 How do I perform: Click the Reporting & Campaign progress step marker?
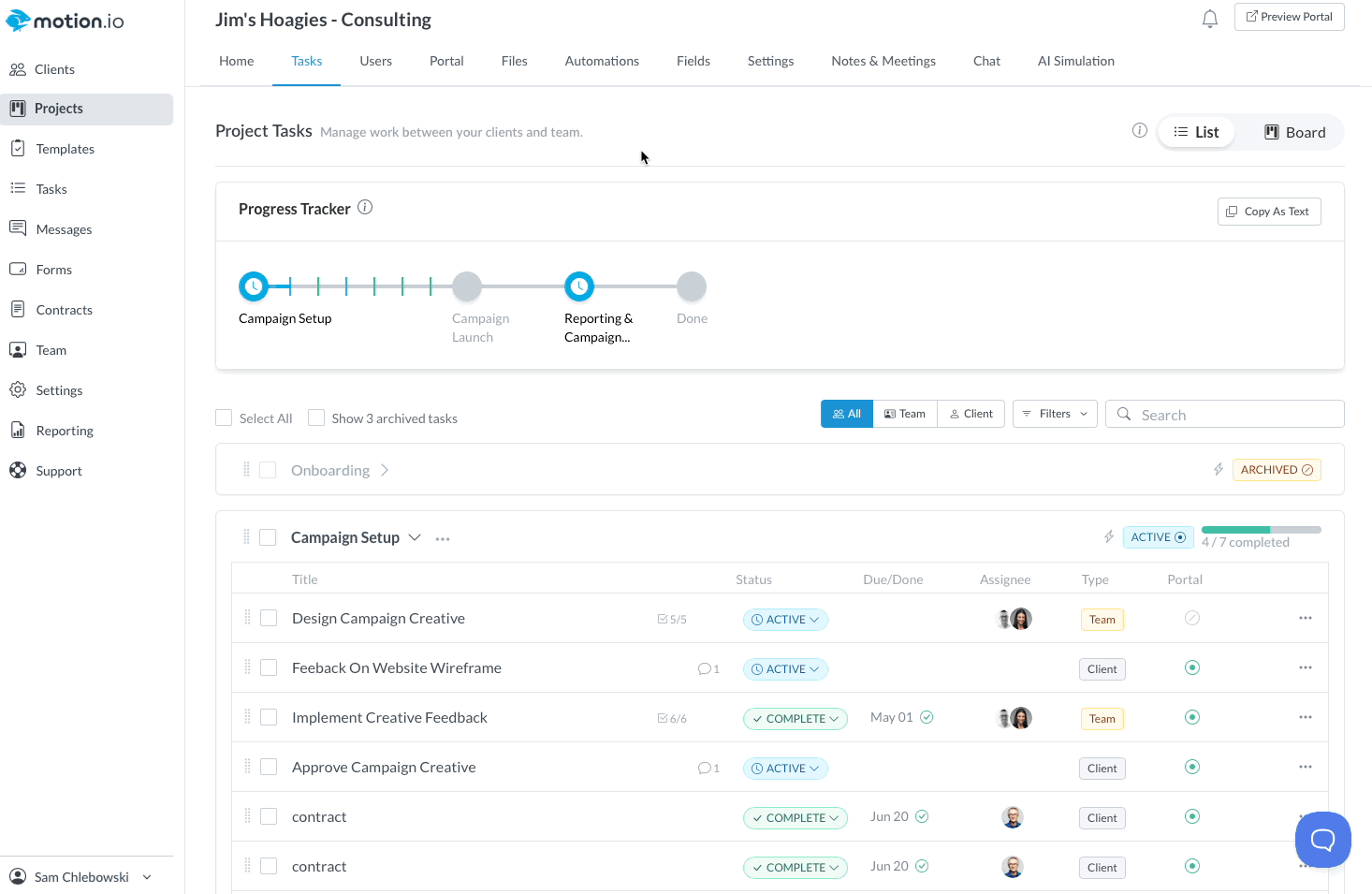[x=579, y=286]
